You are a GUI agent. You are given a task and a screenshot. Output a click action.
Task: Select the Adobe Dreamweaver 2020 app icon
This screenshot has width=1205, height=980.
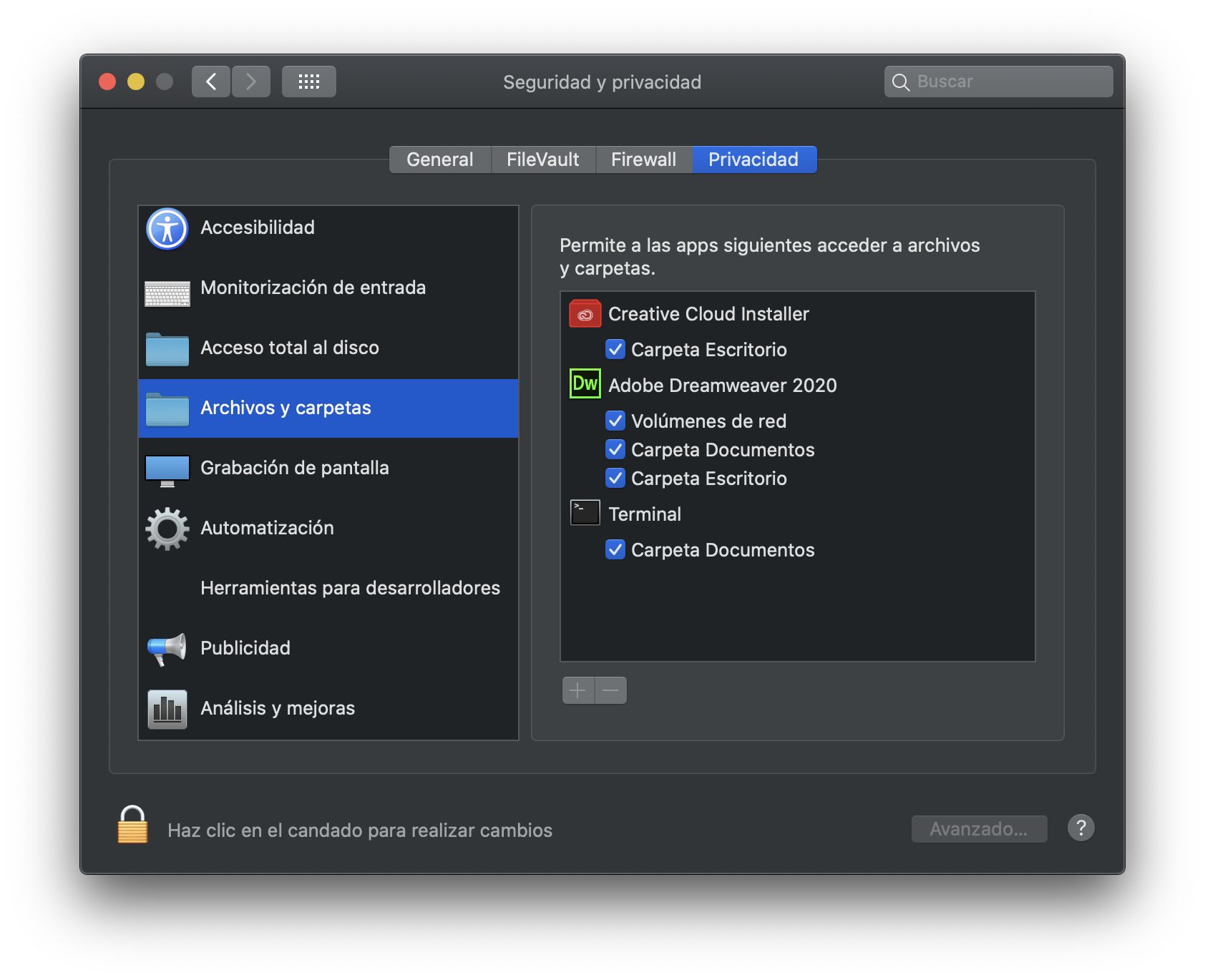click(585, 384)
